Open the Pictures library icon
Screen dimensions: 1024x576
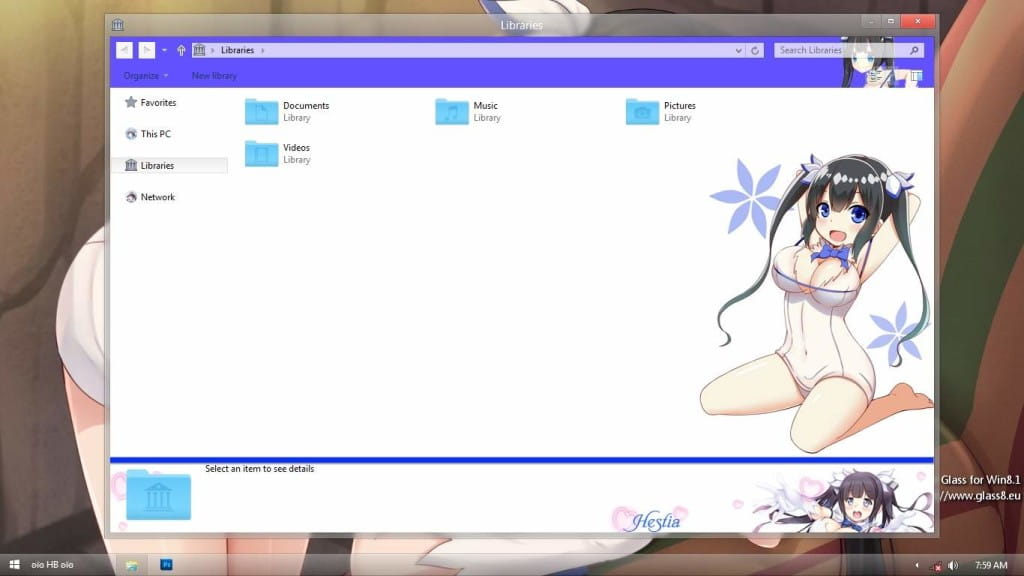point(640,111)
